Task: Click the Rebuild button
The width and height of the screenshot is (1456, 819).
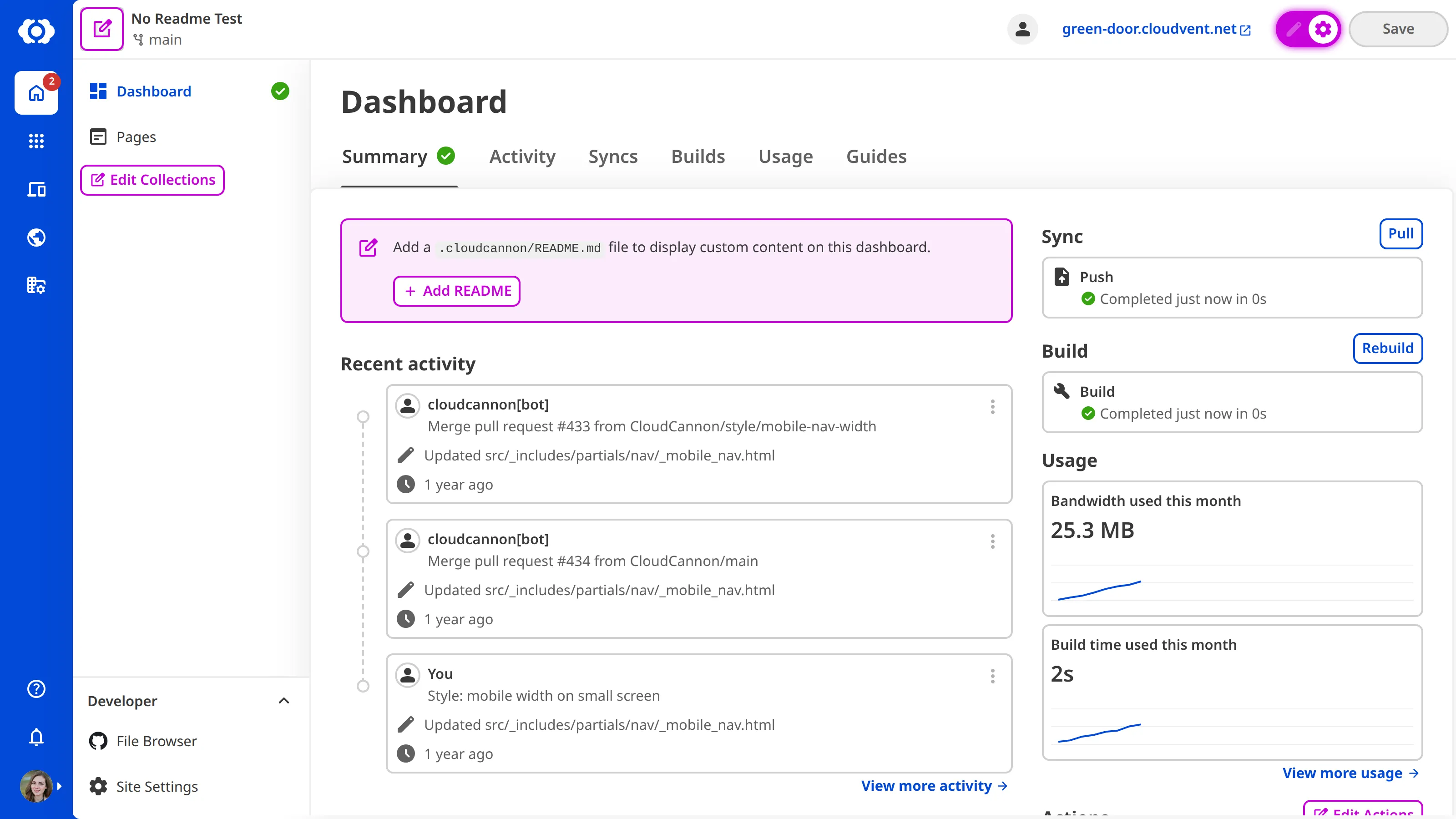Action: (1388, 348)
